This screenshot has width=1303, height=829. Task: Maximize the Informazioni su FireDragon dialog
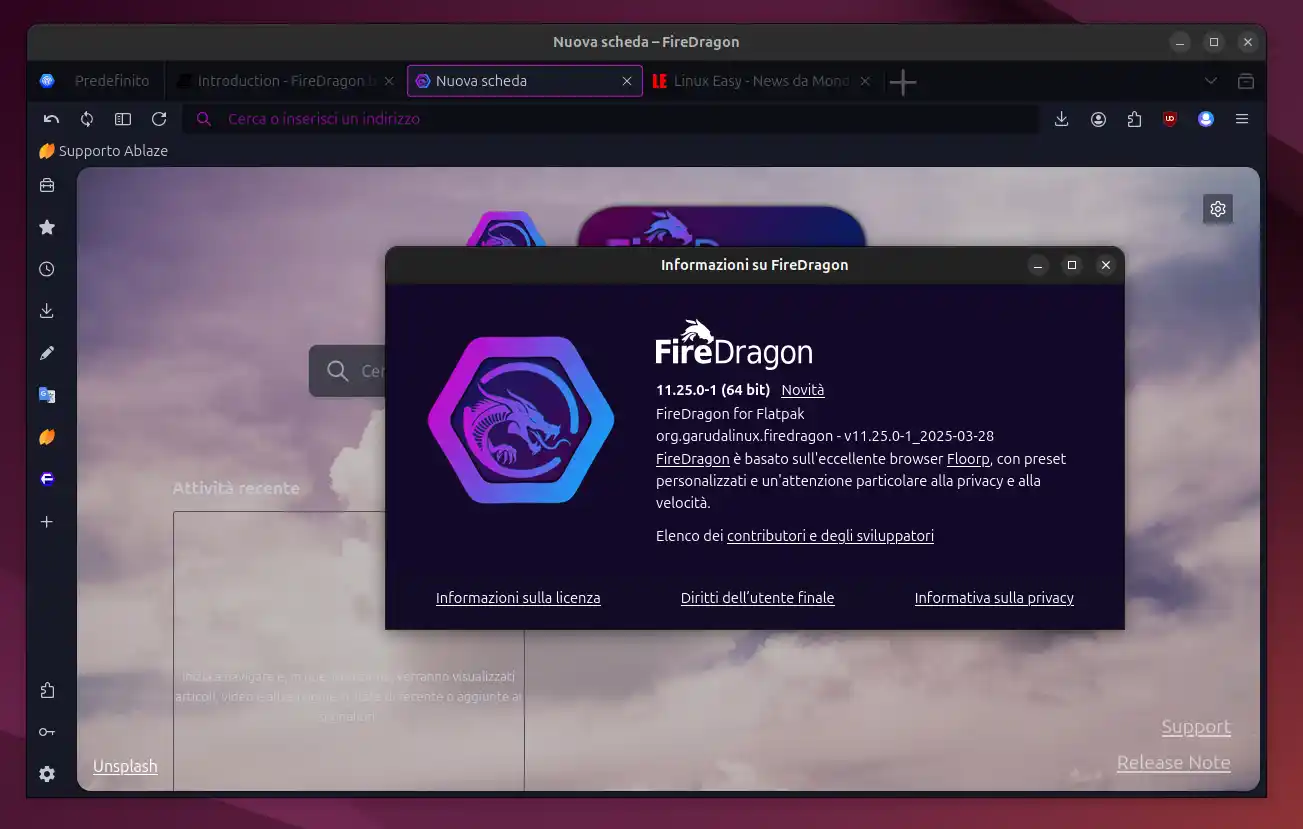click(x=1072, y=265)
